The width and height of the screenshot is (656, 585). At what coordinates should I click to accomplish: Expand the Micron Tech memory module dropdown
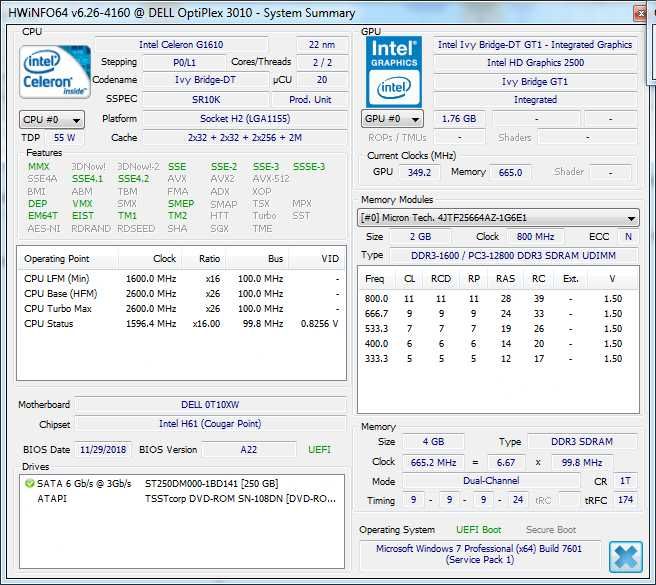[498, 218]
